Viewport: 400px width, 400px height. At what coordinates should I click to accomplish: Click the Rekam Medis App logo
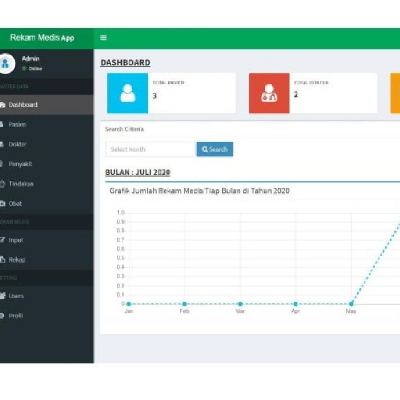click(42, 37)
